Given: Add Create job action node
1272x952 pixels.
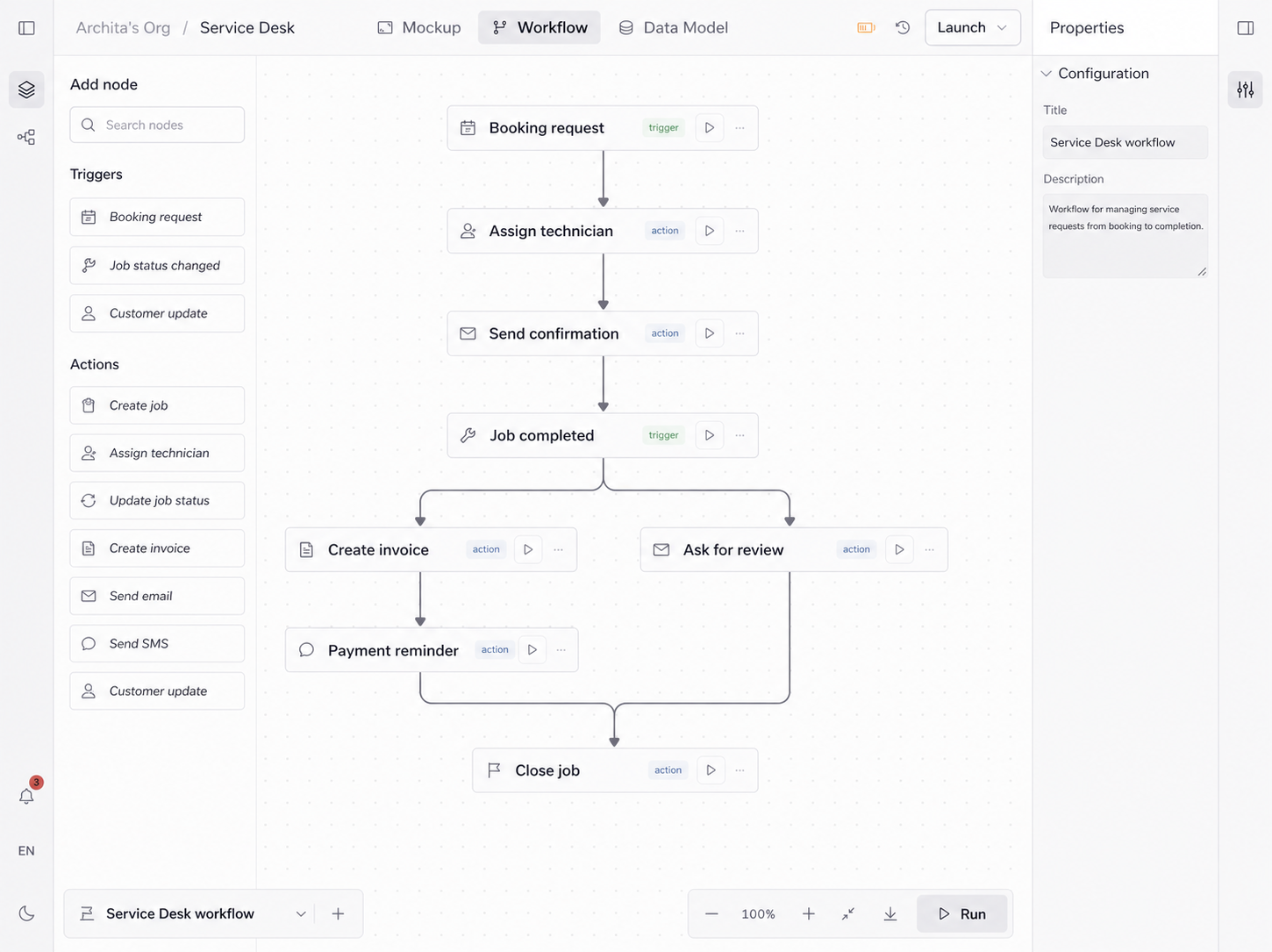Looking at the screenshot, I should pyautogui.click(x=157, y=405).
